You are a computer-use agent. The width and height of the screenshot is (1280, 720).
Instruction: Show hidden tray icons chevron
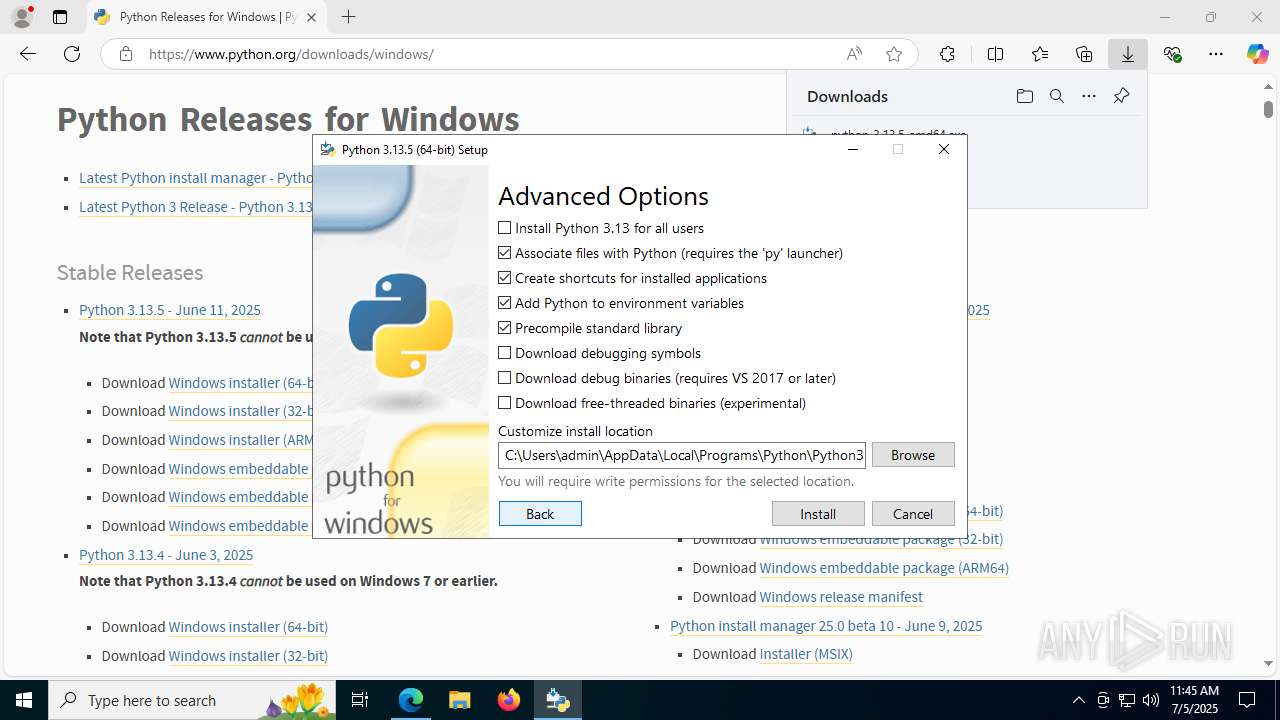pos(1078,700)
